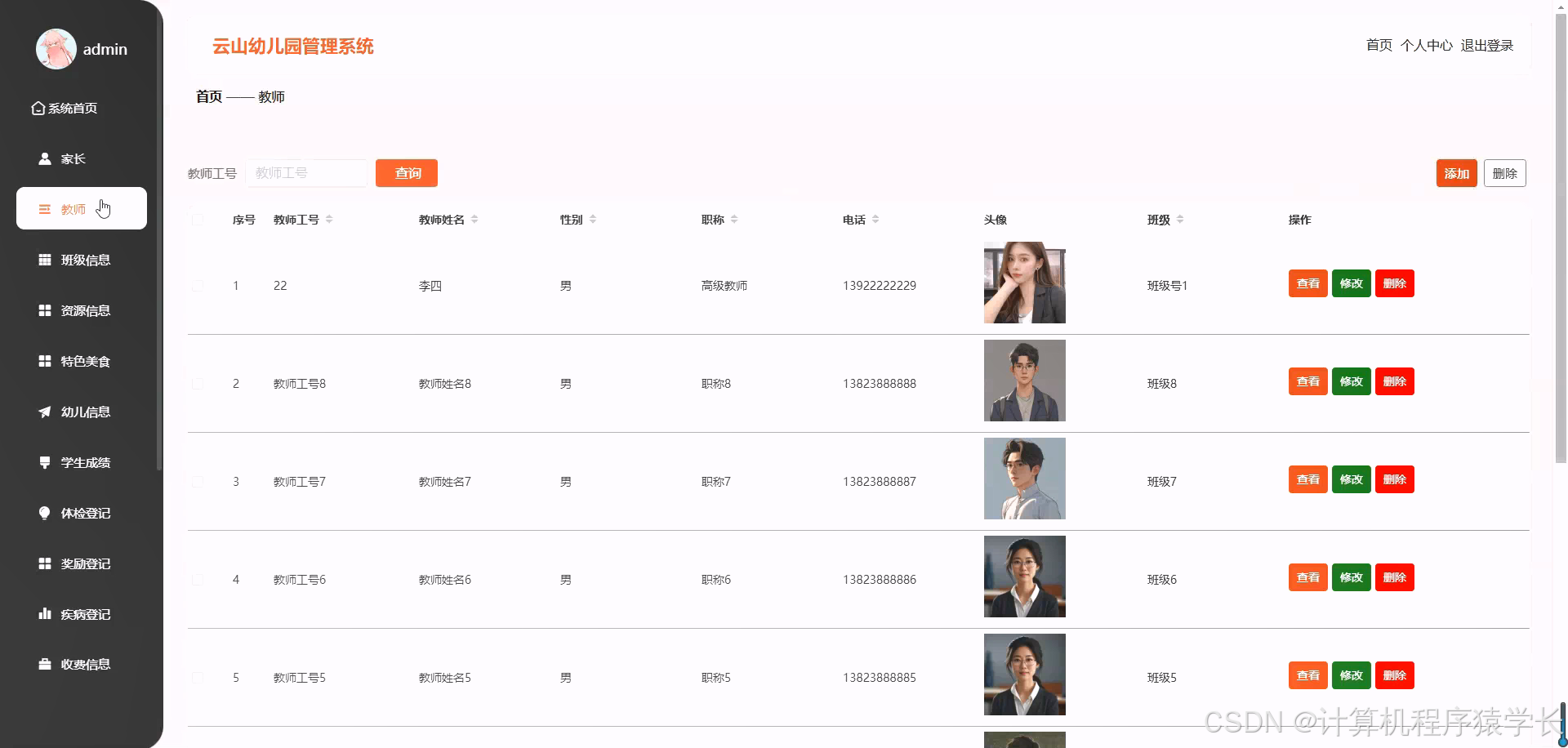Click the bulb icon next to 体检登记
The height and width of the screenshot is (748, 1568).
coord(45,513)
